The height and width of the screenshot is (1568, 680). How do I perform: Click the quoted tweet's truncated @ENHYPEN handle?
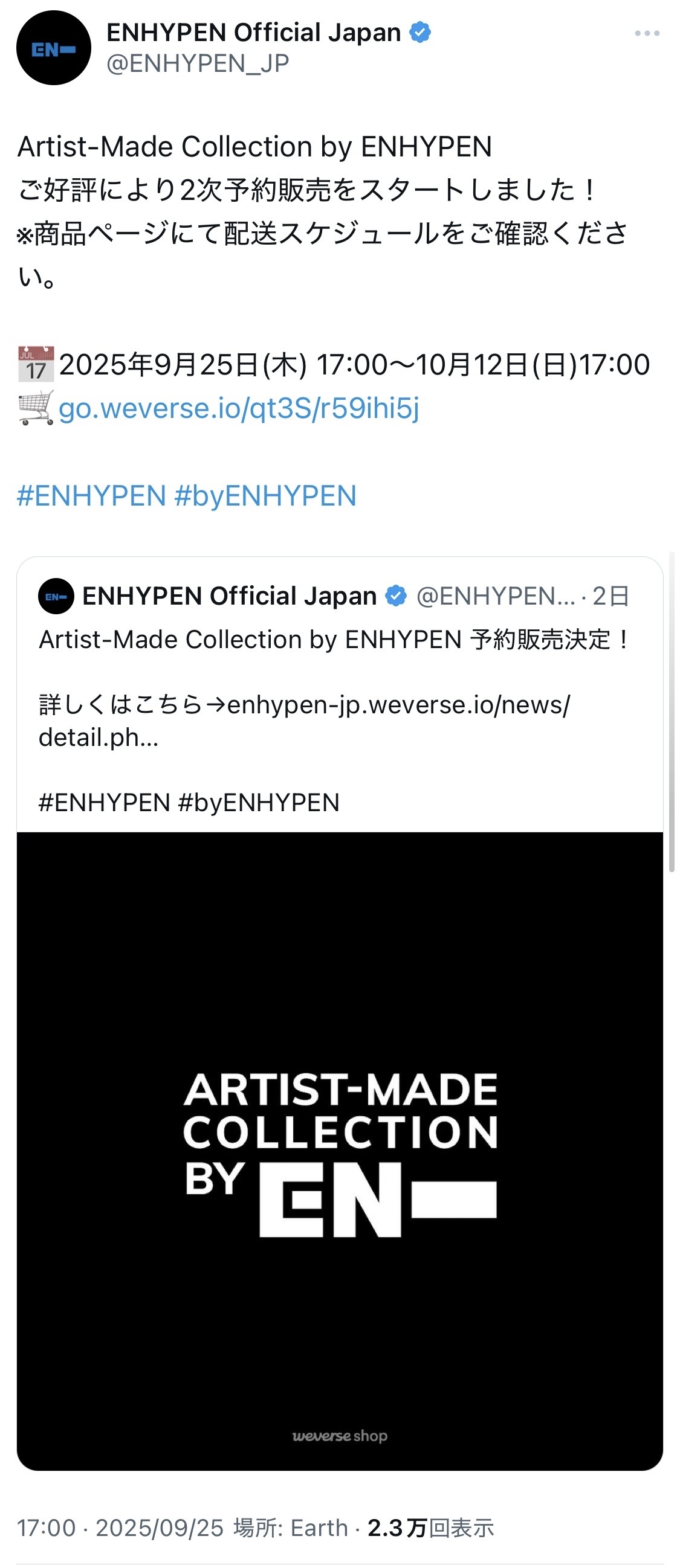point(496,597)
